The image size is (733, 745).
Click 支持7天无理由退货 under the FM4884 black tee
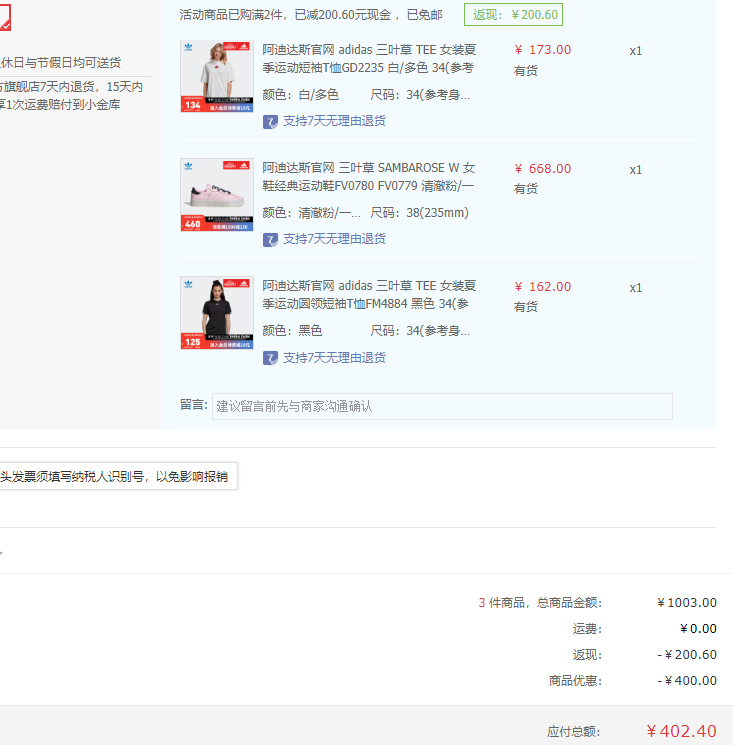[x=334, y=357]
